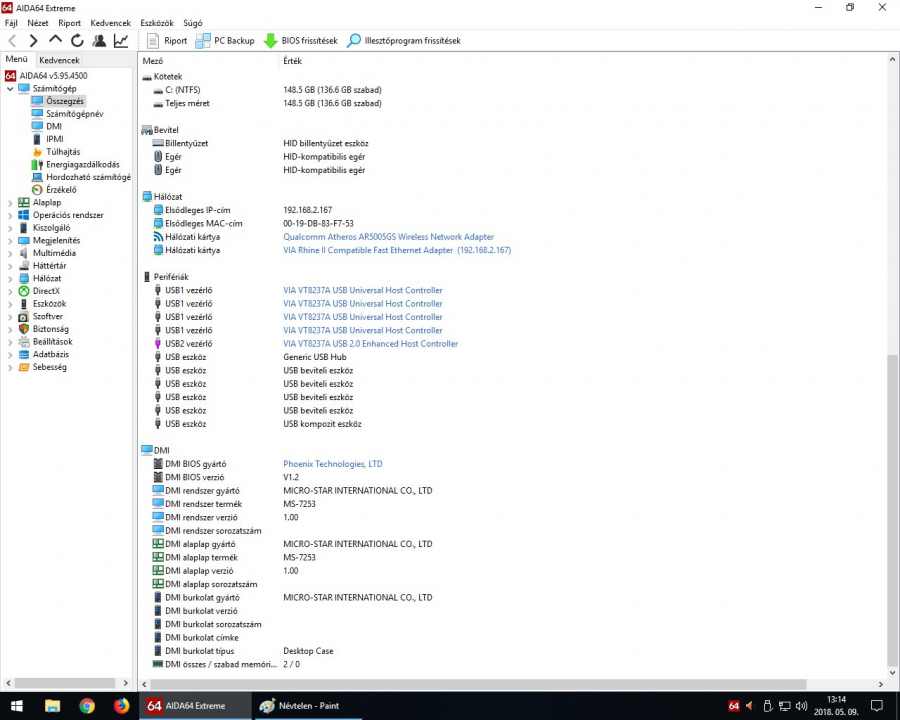Open the graph chart icon in the toolbar
Screen dimensions: 900x720
pos(121,41)
